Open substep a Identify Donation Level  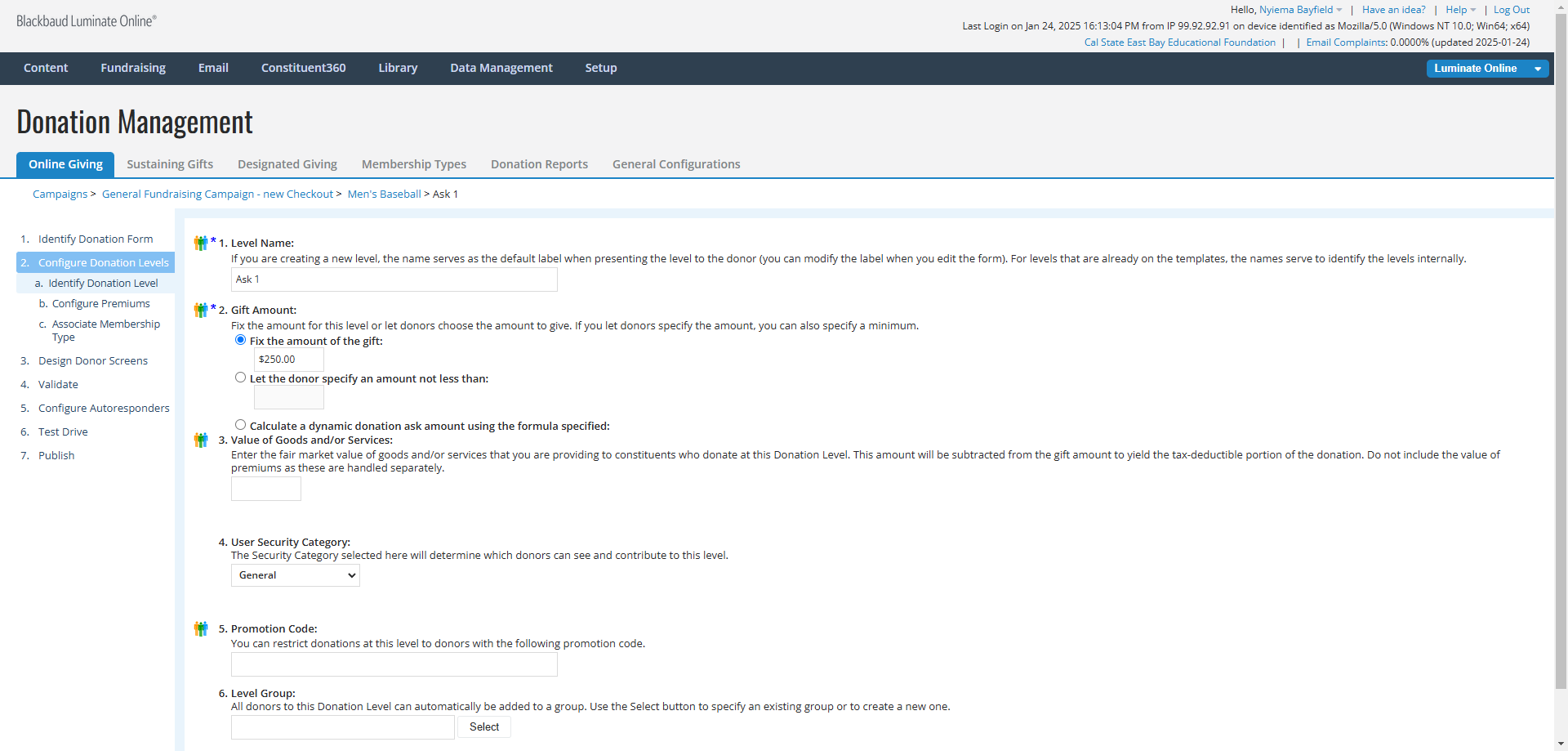[x=96, y=283]
